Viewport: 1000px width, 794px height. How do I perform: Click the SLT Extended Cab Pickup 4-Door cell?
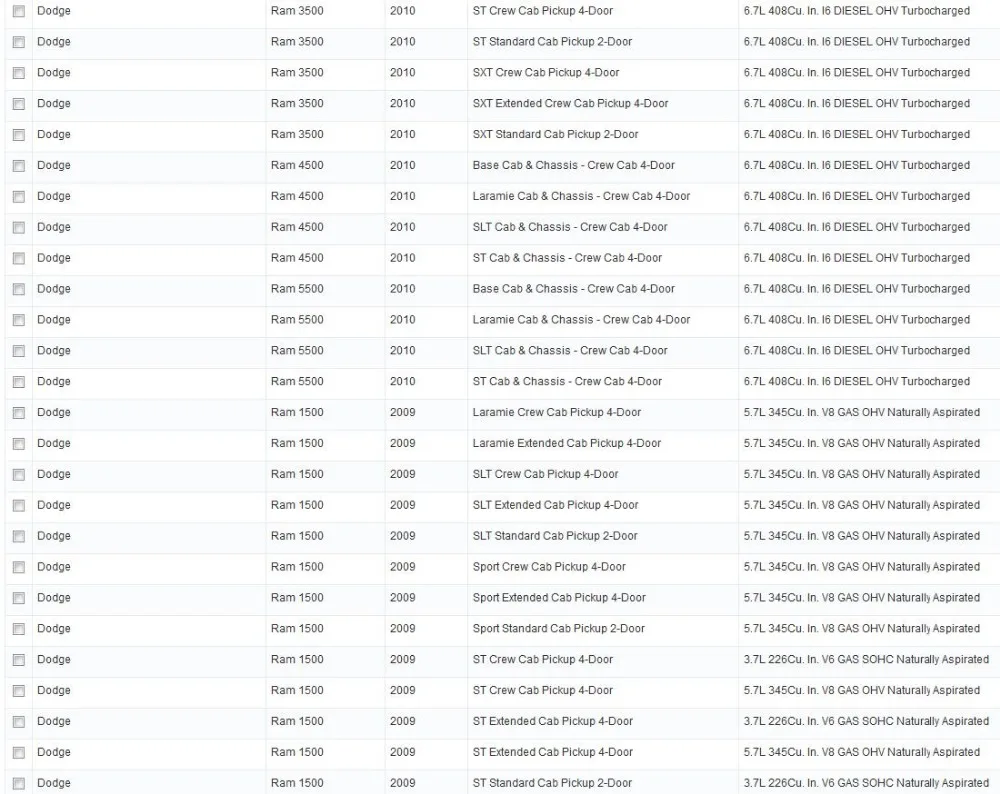[x=555, y=505]
